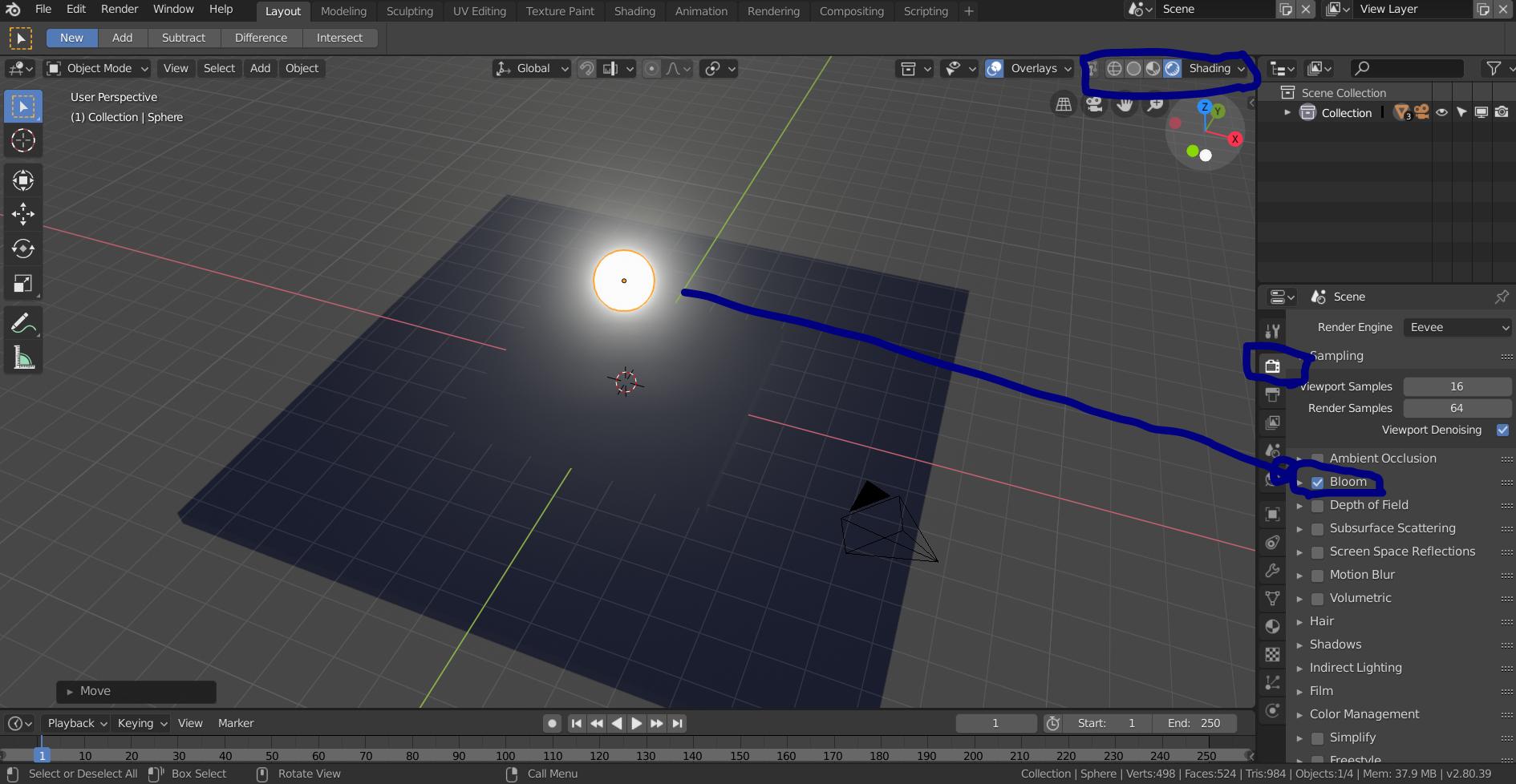Switch to rendered shading mode

1172,69
